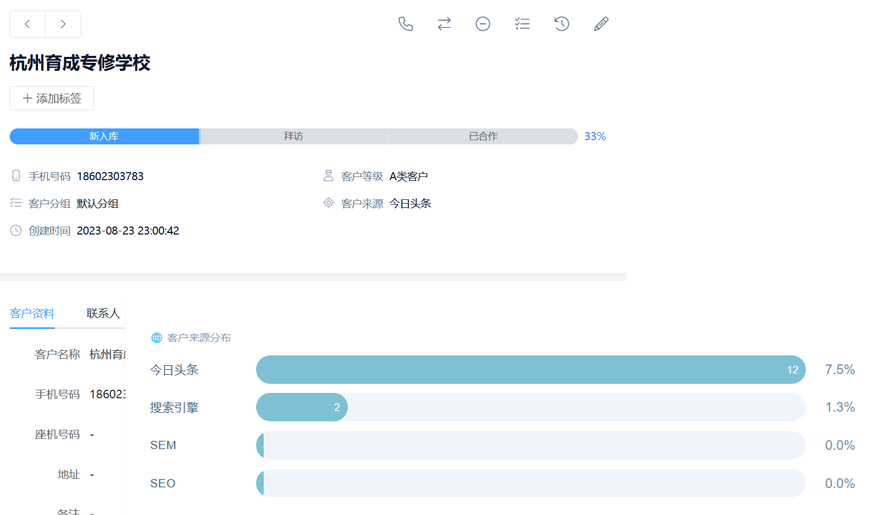Click the 客户名称 field in details

pos(80,354)
